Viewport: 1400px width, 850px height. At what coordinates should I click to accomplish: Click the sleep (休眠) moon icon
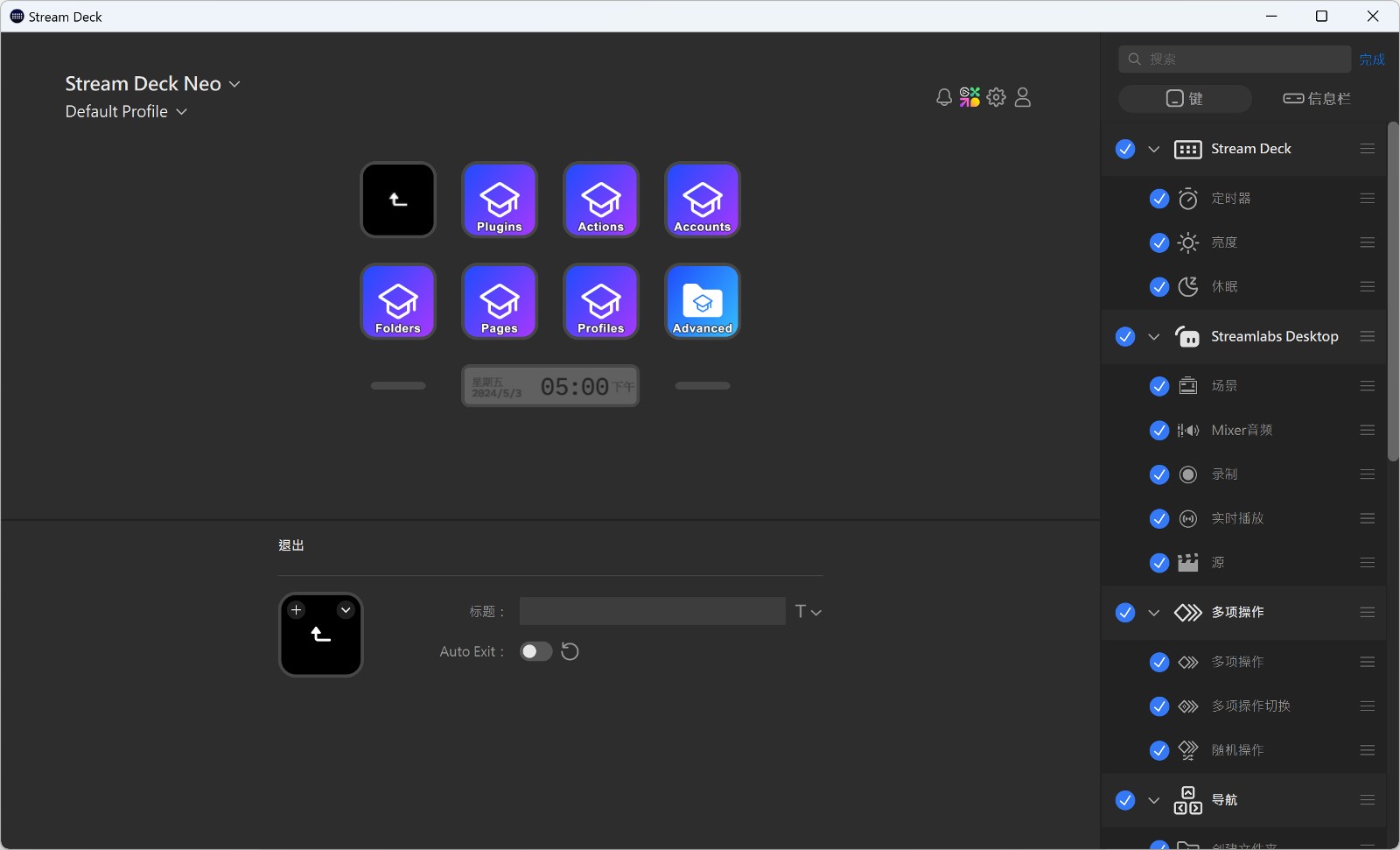pyautogui.click(x=1188, y=286)
